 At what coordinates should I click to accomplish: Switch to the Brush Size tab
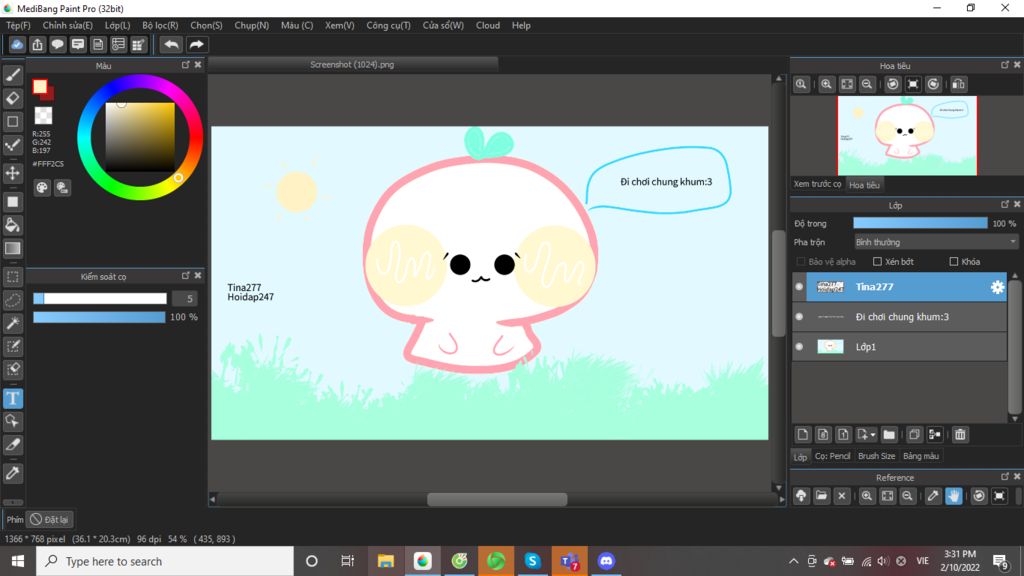[876, 456]
